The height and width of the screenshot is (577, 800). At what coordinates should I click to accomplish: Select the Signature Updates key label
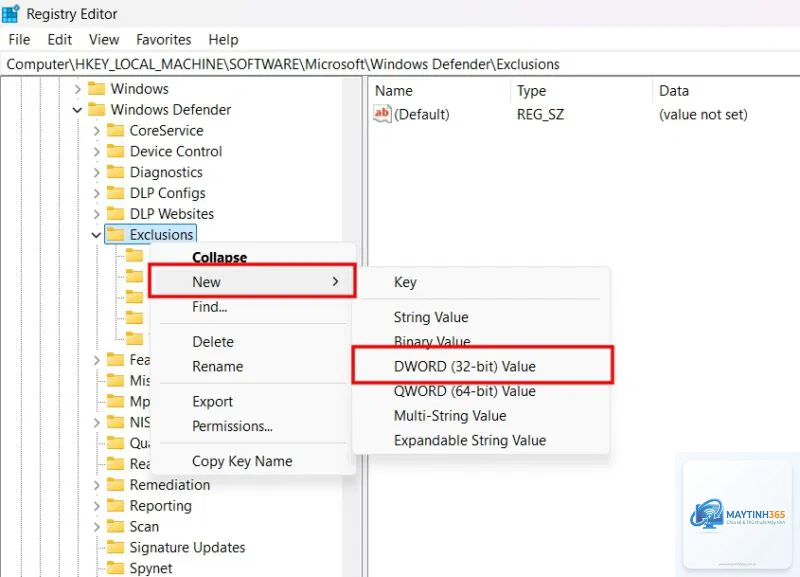pyautogui.click(x=187, y=547)
